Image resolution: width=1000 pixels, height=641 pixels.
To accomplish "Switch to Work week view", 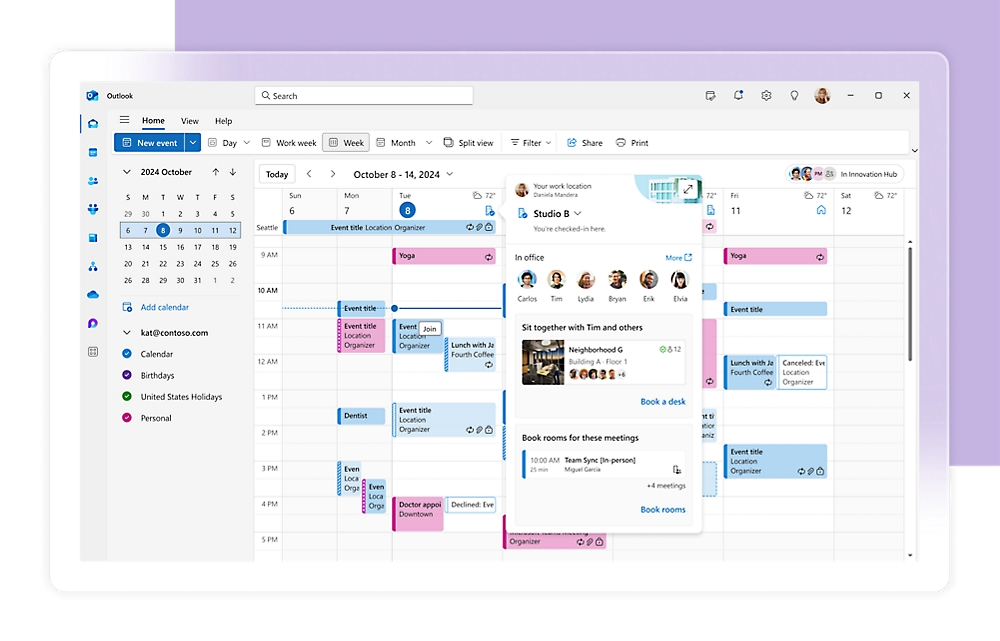I will point(289,143).
